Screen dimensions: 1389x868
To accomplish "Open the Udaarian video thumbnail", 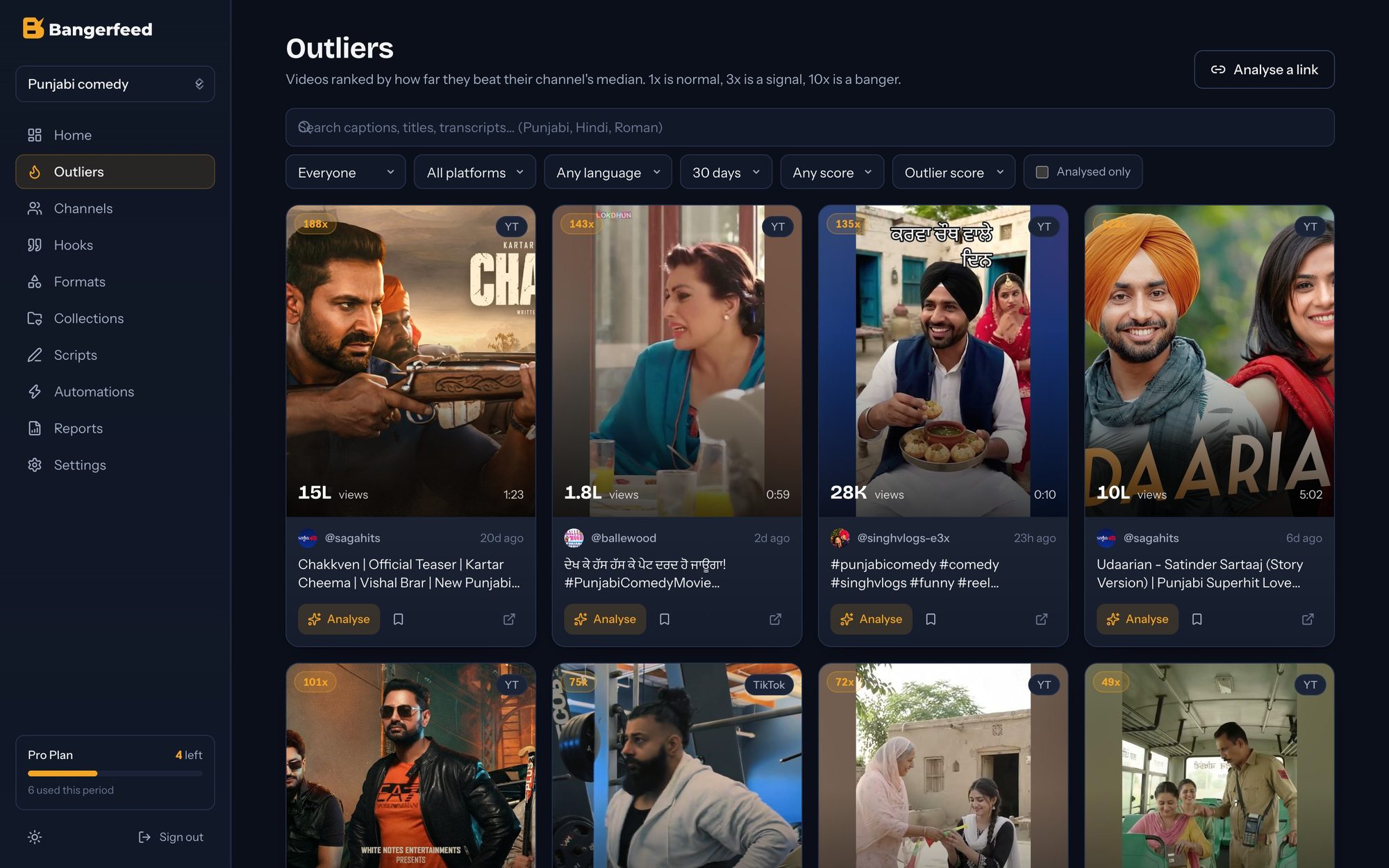I will pyautogui.click(x=1209, y=361).
